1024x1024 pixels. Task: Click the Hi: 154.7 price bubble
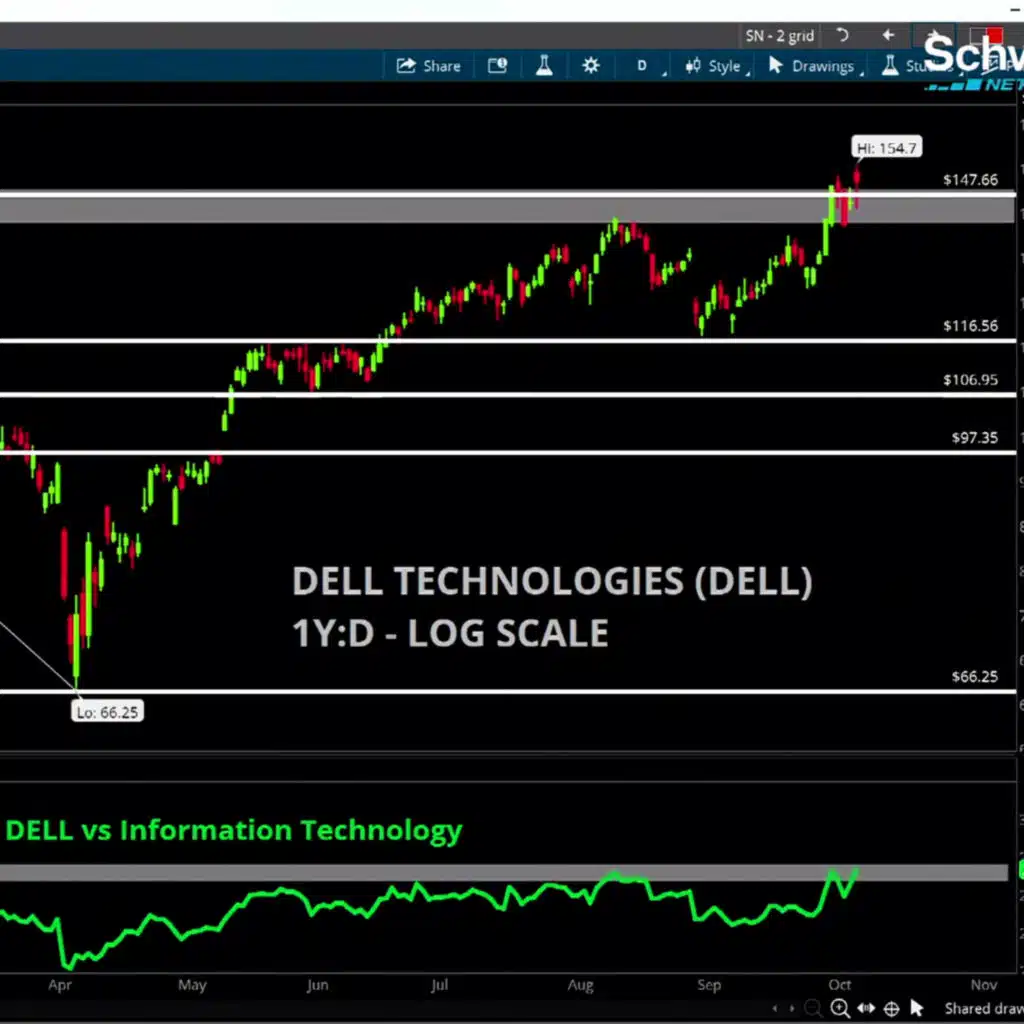coord(886,148)
